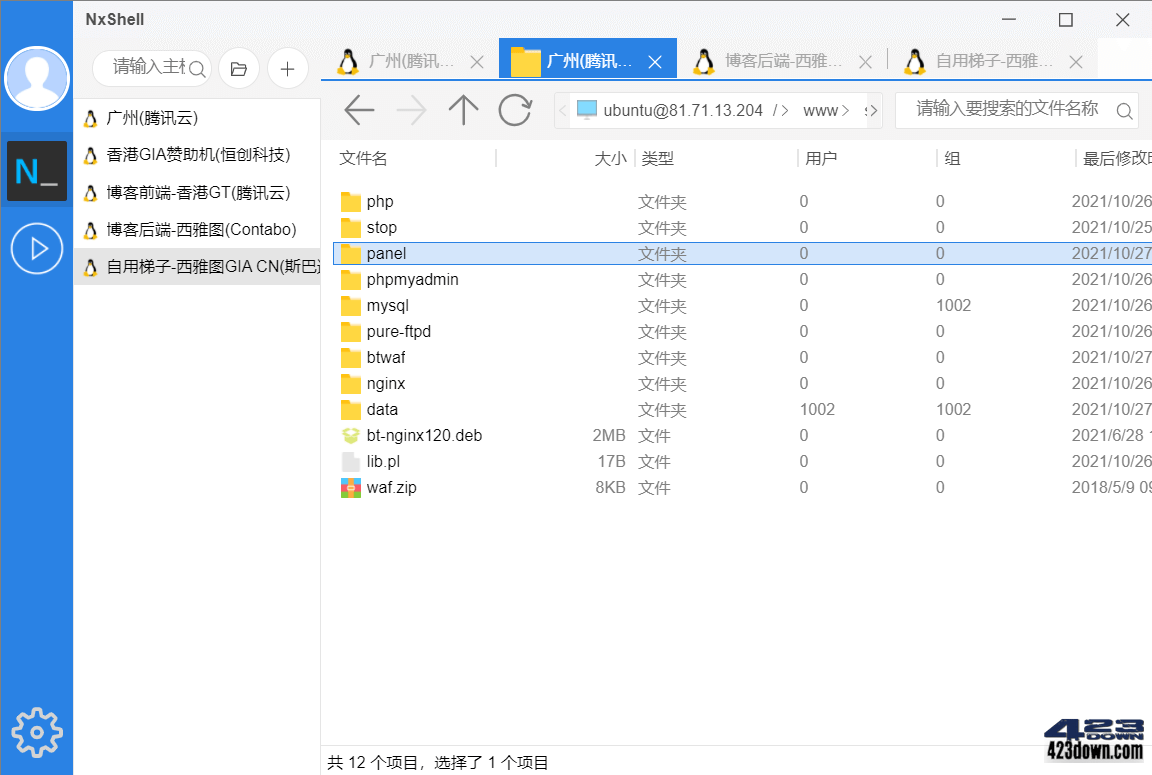The height and width of the screenshot is (775, 1152).
Task: Add a new host with the plus icon
Action: [x=288, y=68]
